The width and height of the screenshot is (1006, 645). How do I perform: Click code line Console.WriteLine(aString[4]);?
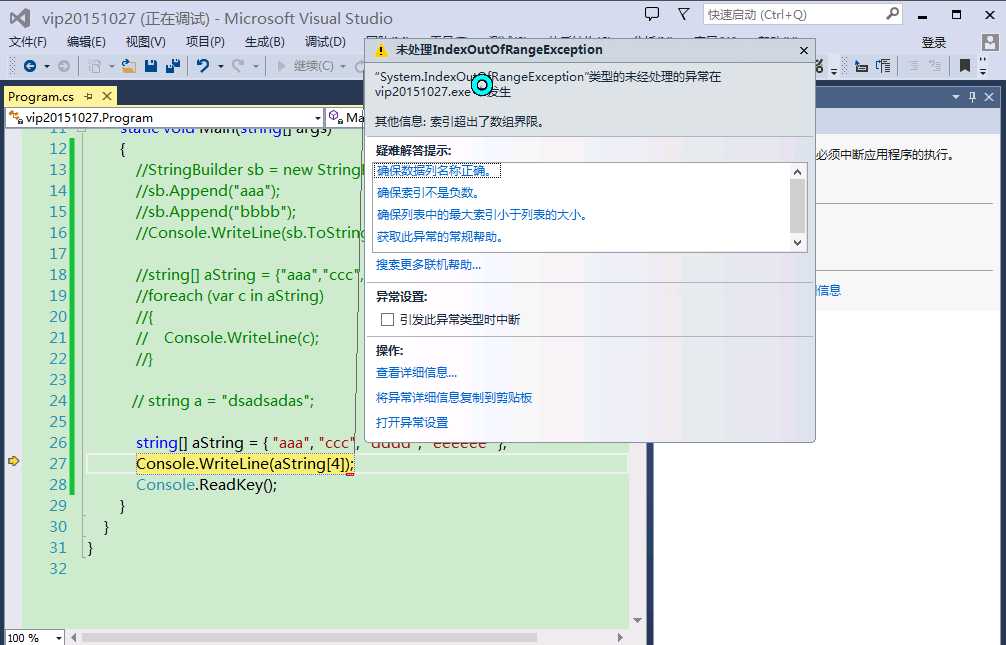point(245,463)
